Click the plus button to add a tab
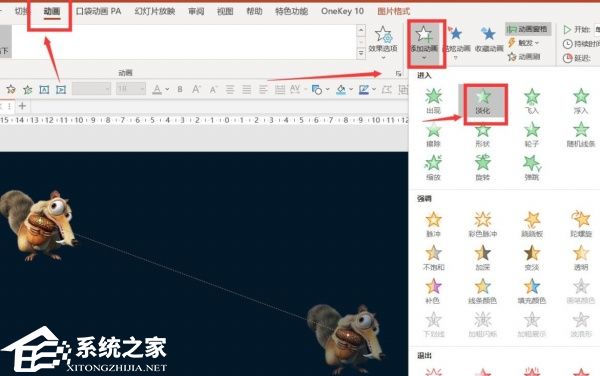This screenshot has width=600, height=376. pyautogui.click(x=22, y=106)
